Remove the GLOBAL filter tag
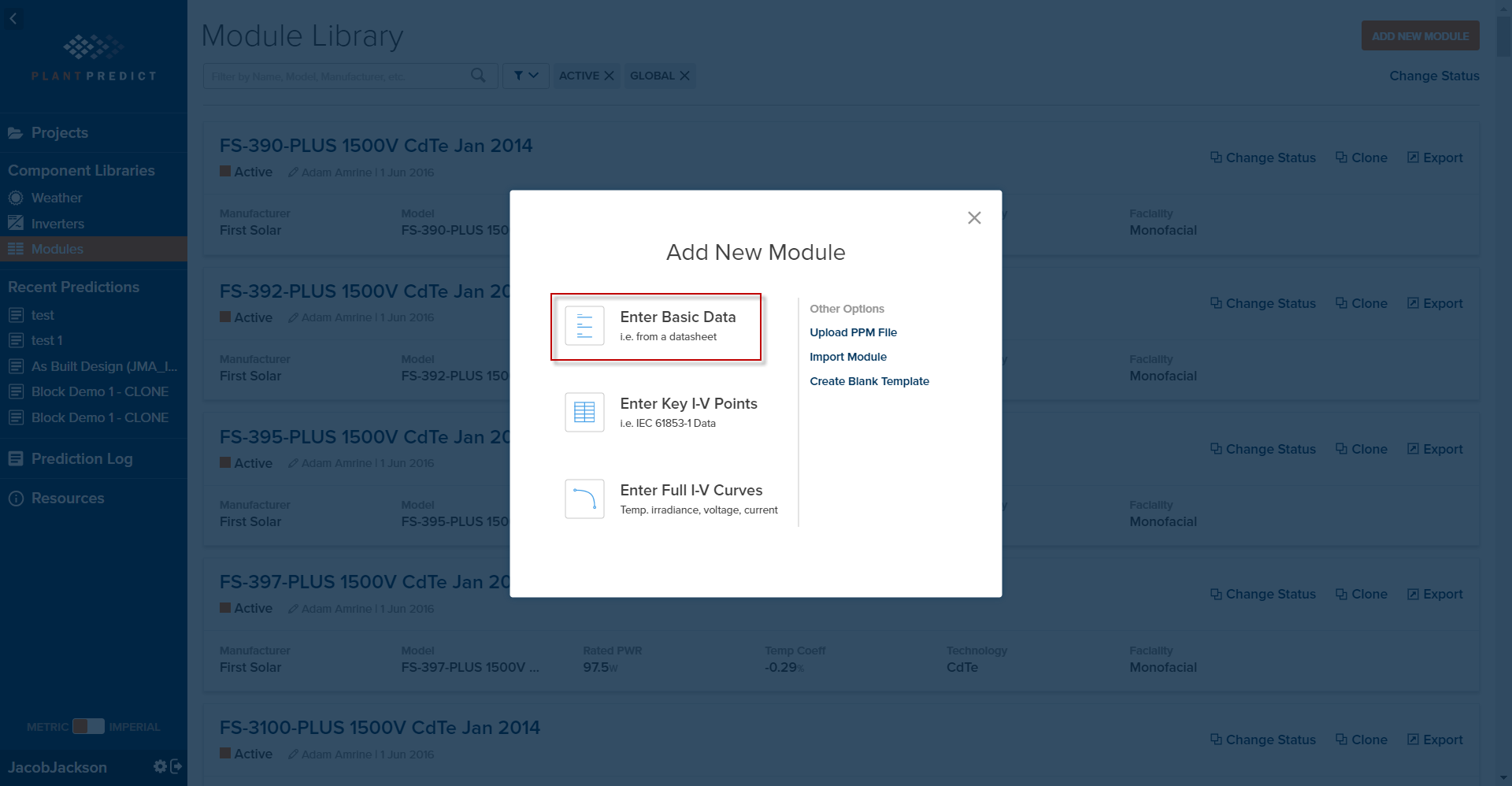Viewport: 1512px width, 786px height. [684, 76]
